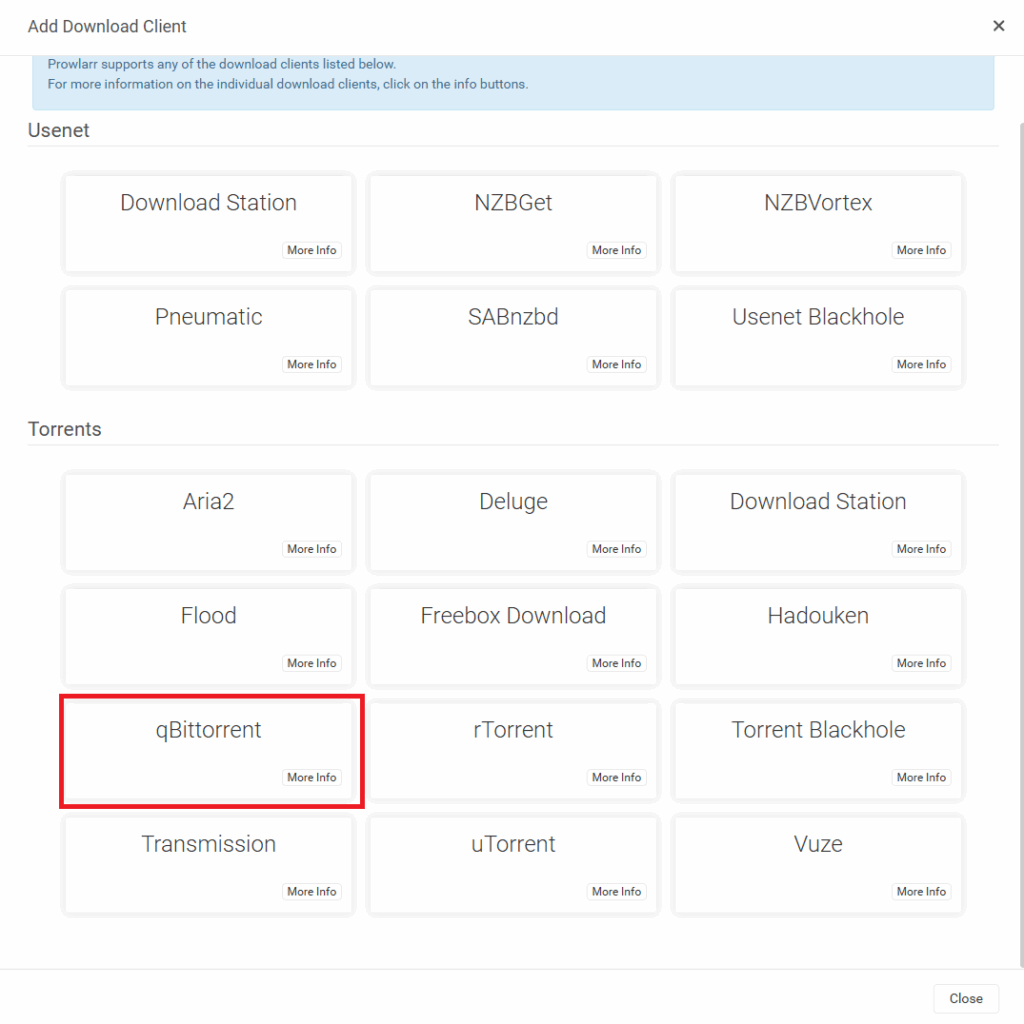This screenshot has width=1024, height=1024.
Task: Open More Info for Transmission
Action: click(312, 892)
